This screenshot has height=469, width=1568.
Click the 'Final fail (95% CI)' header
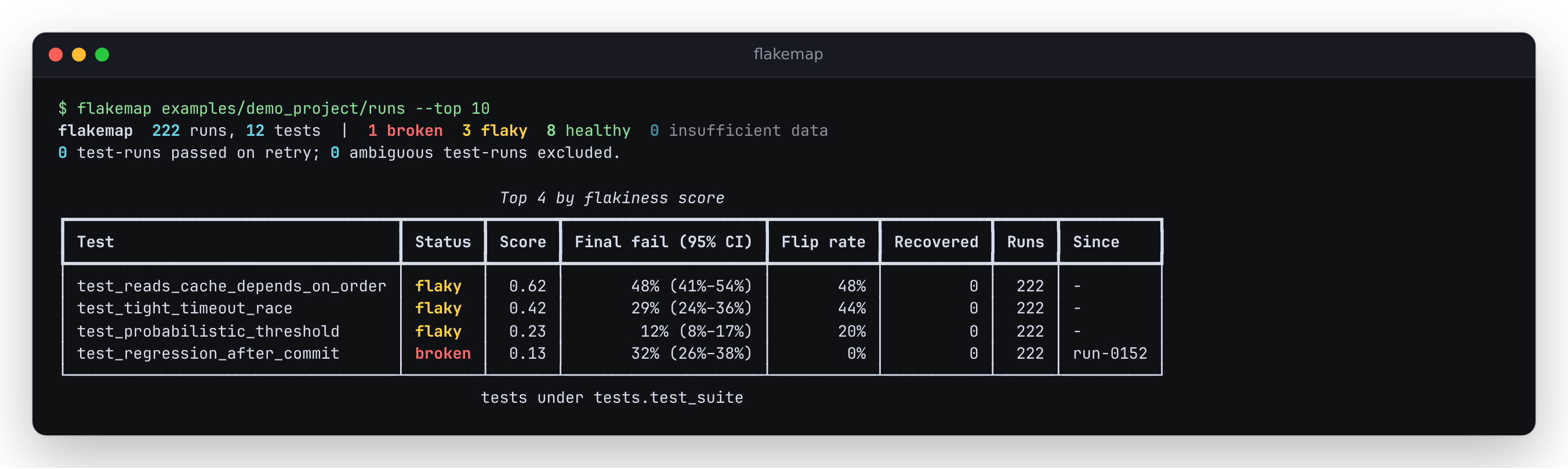(x=663, y=243)
